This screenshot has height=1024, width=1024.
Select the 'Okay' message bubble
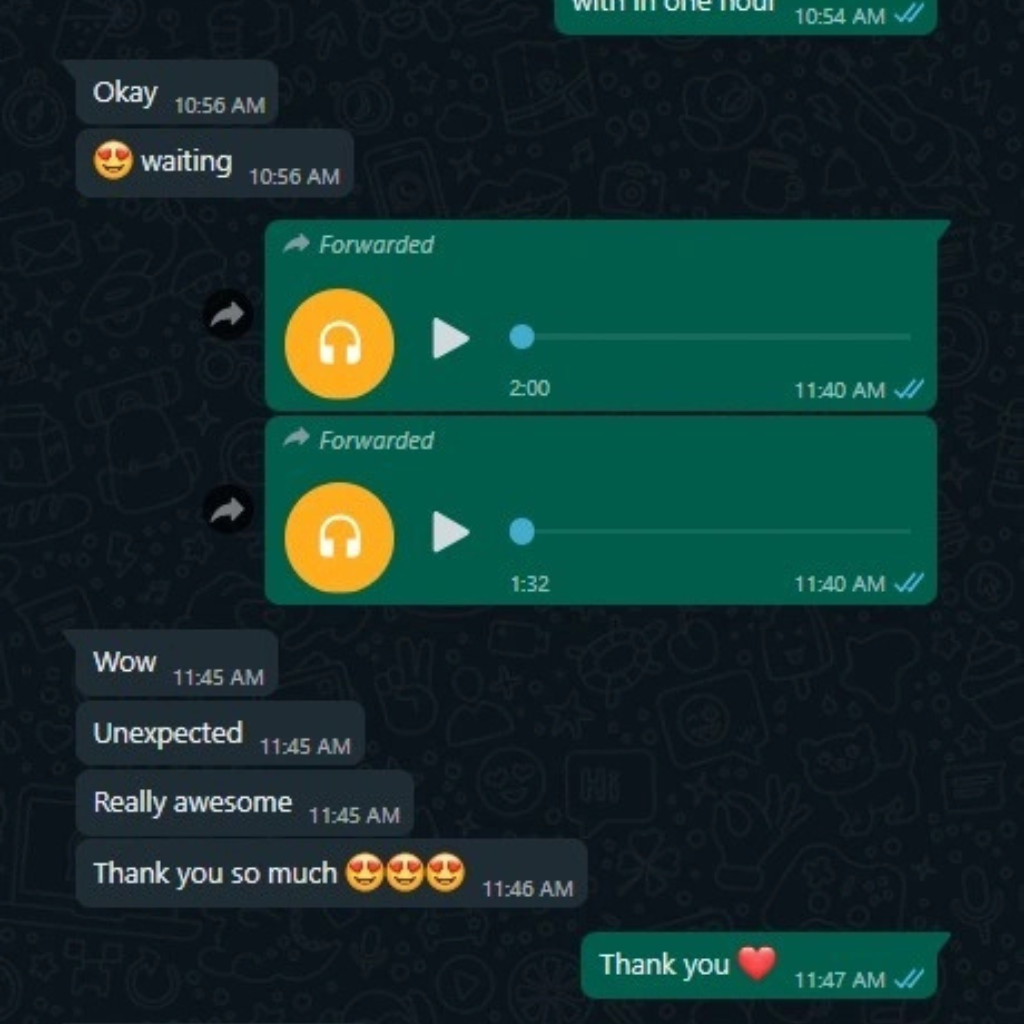pos(176,93)
